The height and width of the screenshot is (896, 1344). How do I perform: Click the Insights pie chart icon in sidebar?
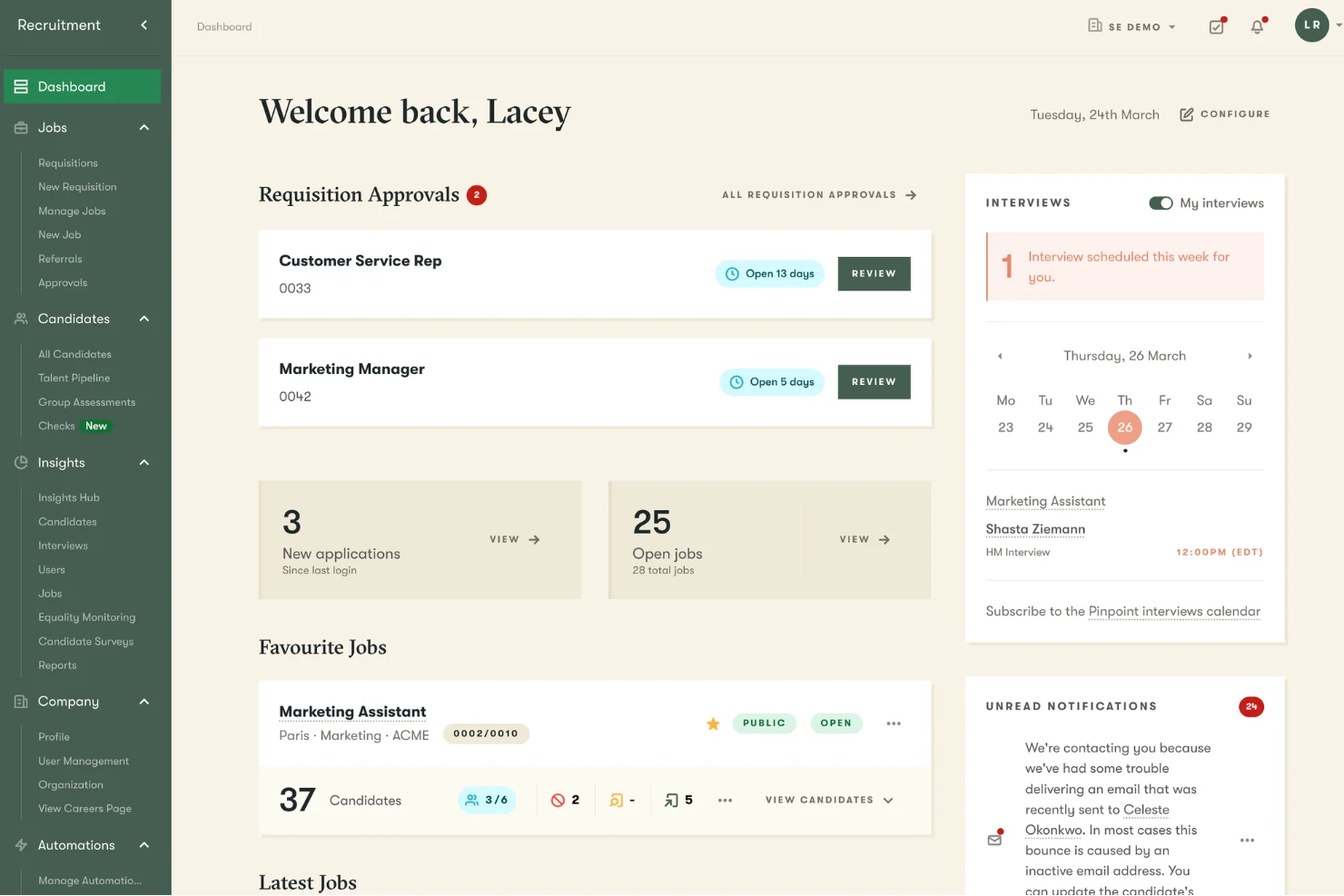tap(21, 463)
